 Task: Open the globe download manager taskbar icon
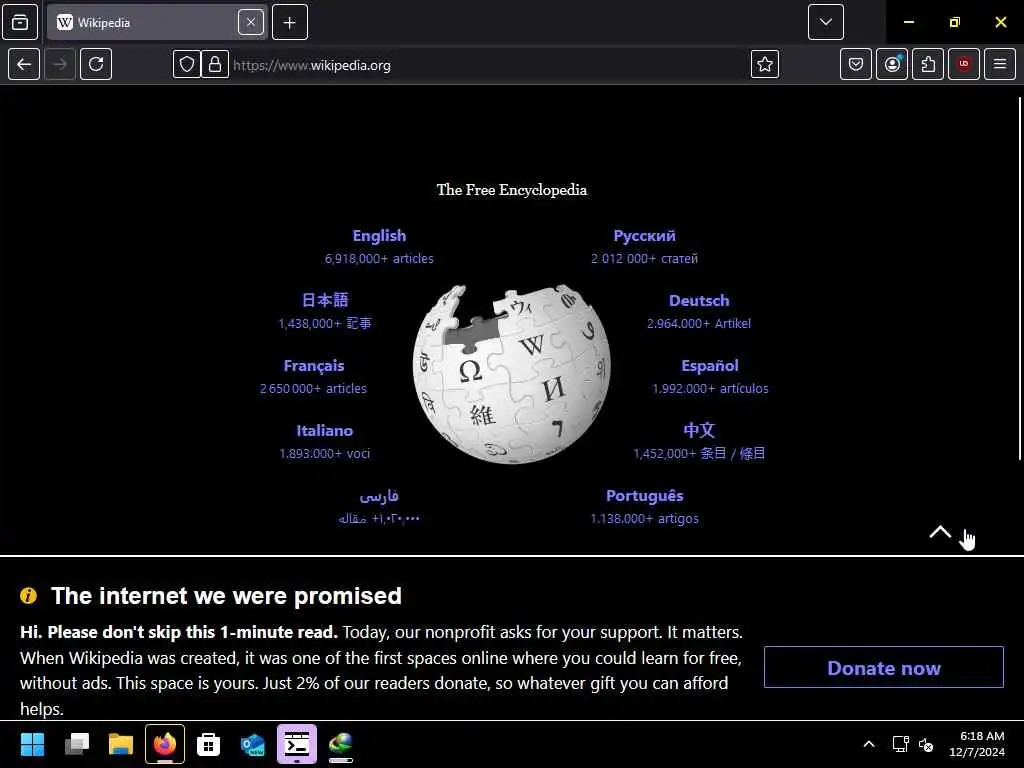[x=341, y=744]
